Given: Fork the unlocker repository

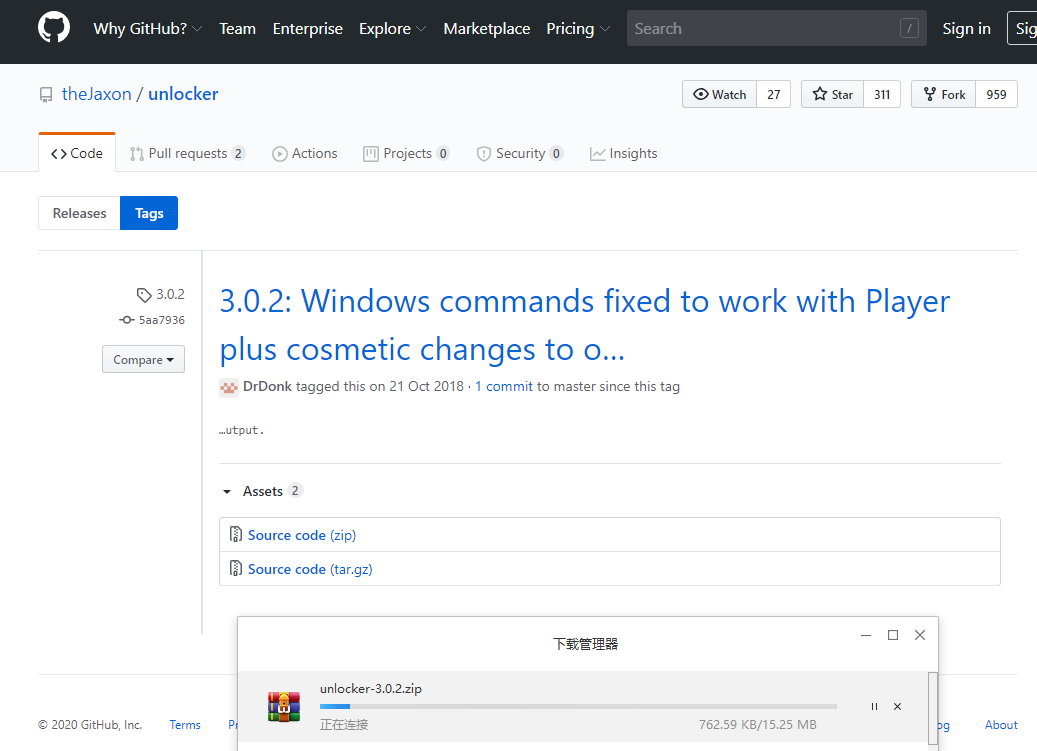Looking at the screenshot, I should coord(944,94).
